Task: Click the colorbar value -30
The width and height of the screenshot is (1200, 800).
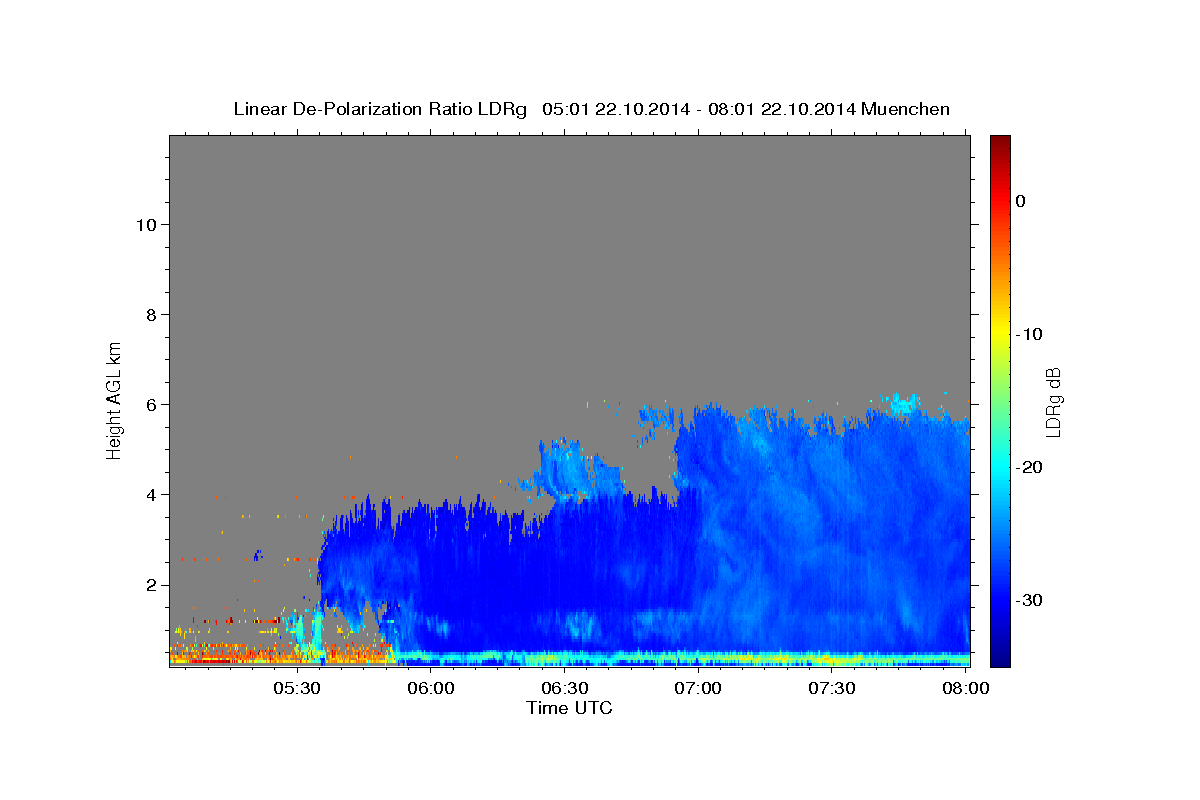Action: point(1030,600)
